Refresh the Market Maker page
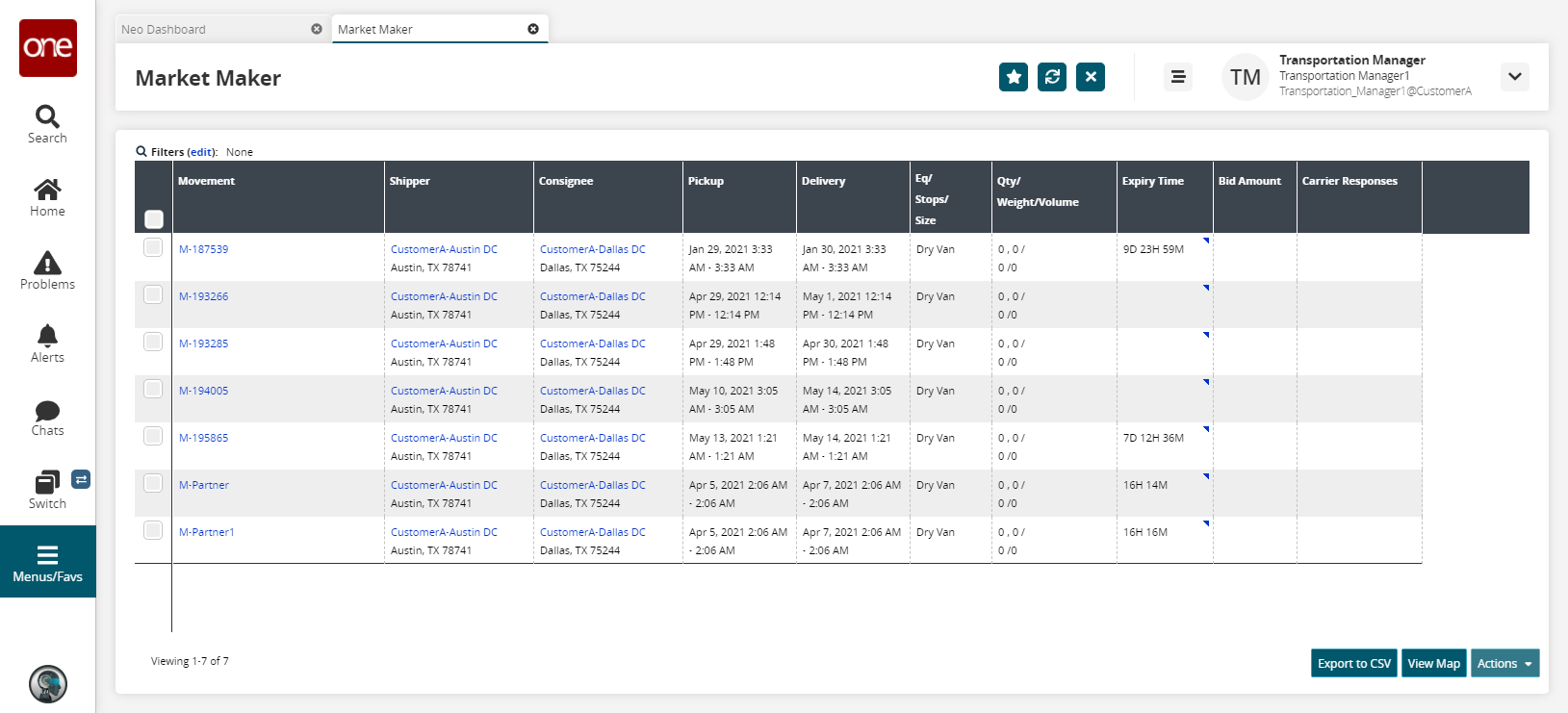 (x=1052, y=77)
